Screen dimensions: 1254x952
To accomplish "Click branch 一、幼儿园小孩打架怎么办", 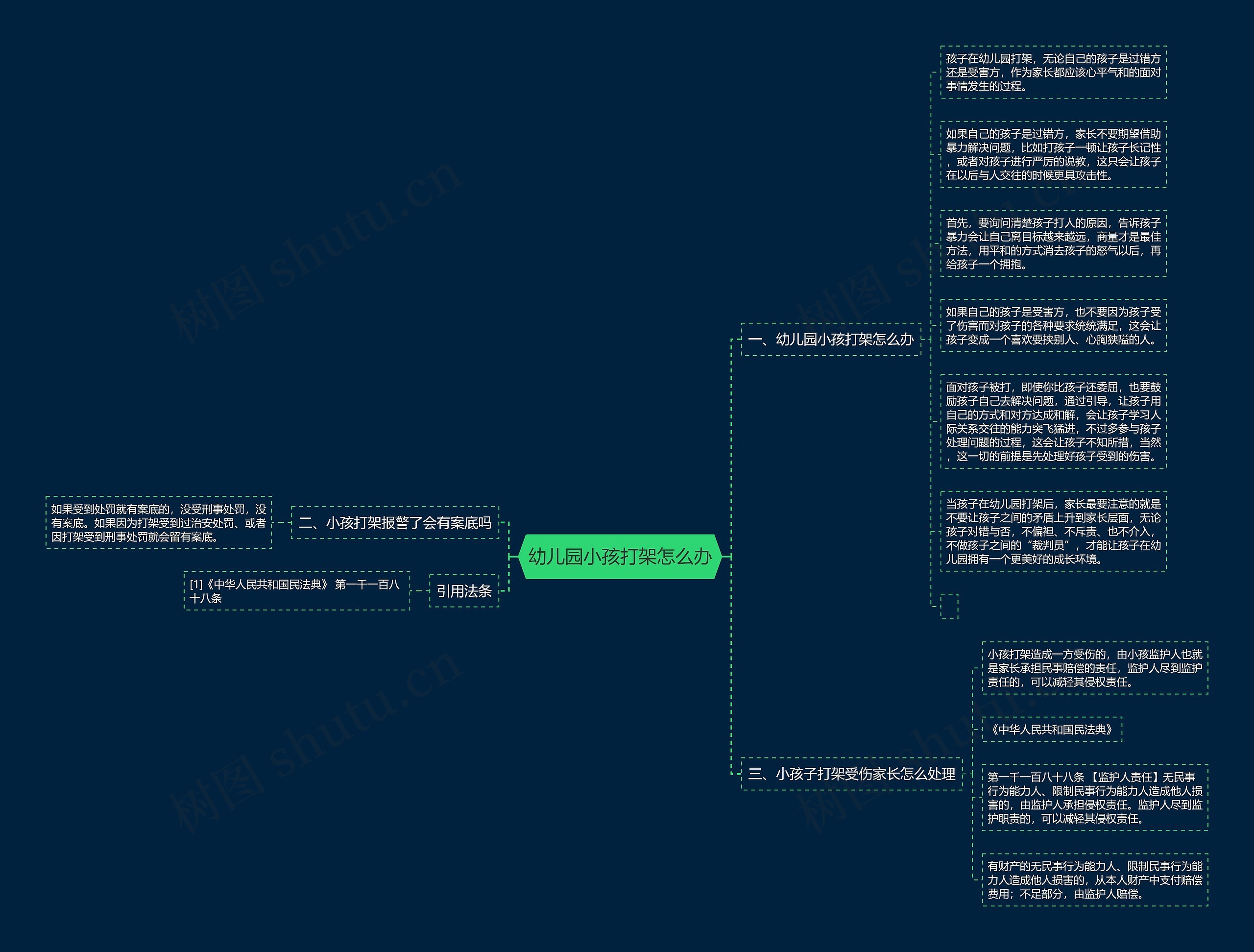I will coord(830,339).
